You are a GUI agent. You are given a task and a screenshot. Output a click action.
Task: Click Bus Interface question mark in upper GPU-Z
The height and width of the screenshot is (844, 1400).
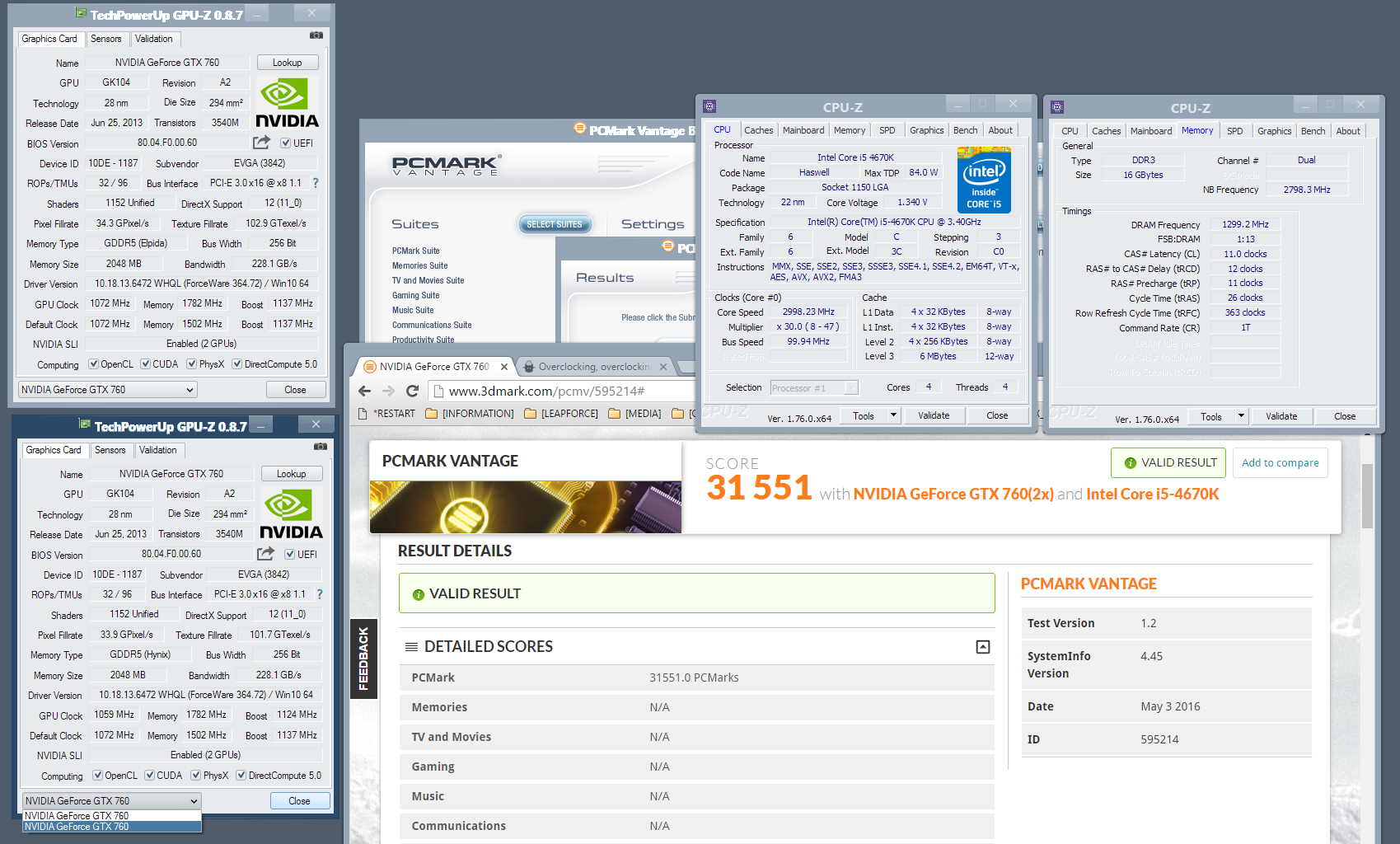(x=316, y=183)
